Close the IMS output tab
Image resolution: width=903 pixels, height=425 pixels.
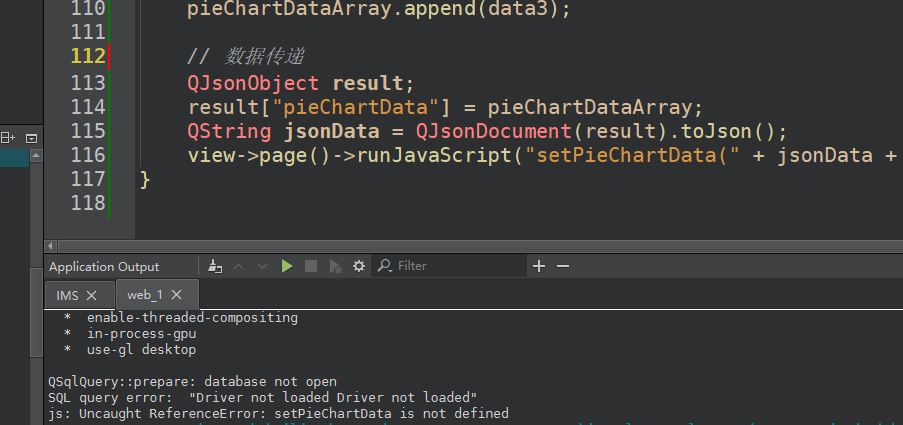pyautogui.click(x=92, y=295)
